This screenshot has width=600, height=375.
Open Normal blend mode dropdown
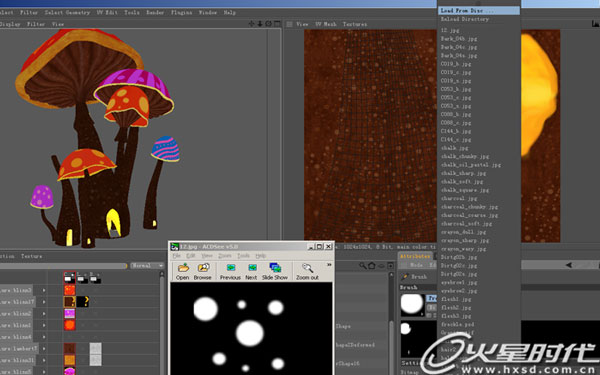pyautogui.click(x=147, y=266)
